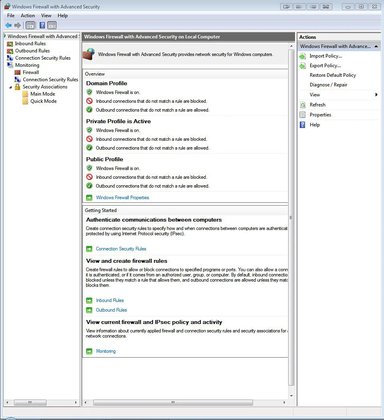Open the Main Mode folder

point(42,94)
